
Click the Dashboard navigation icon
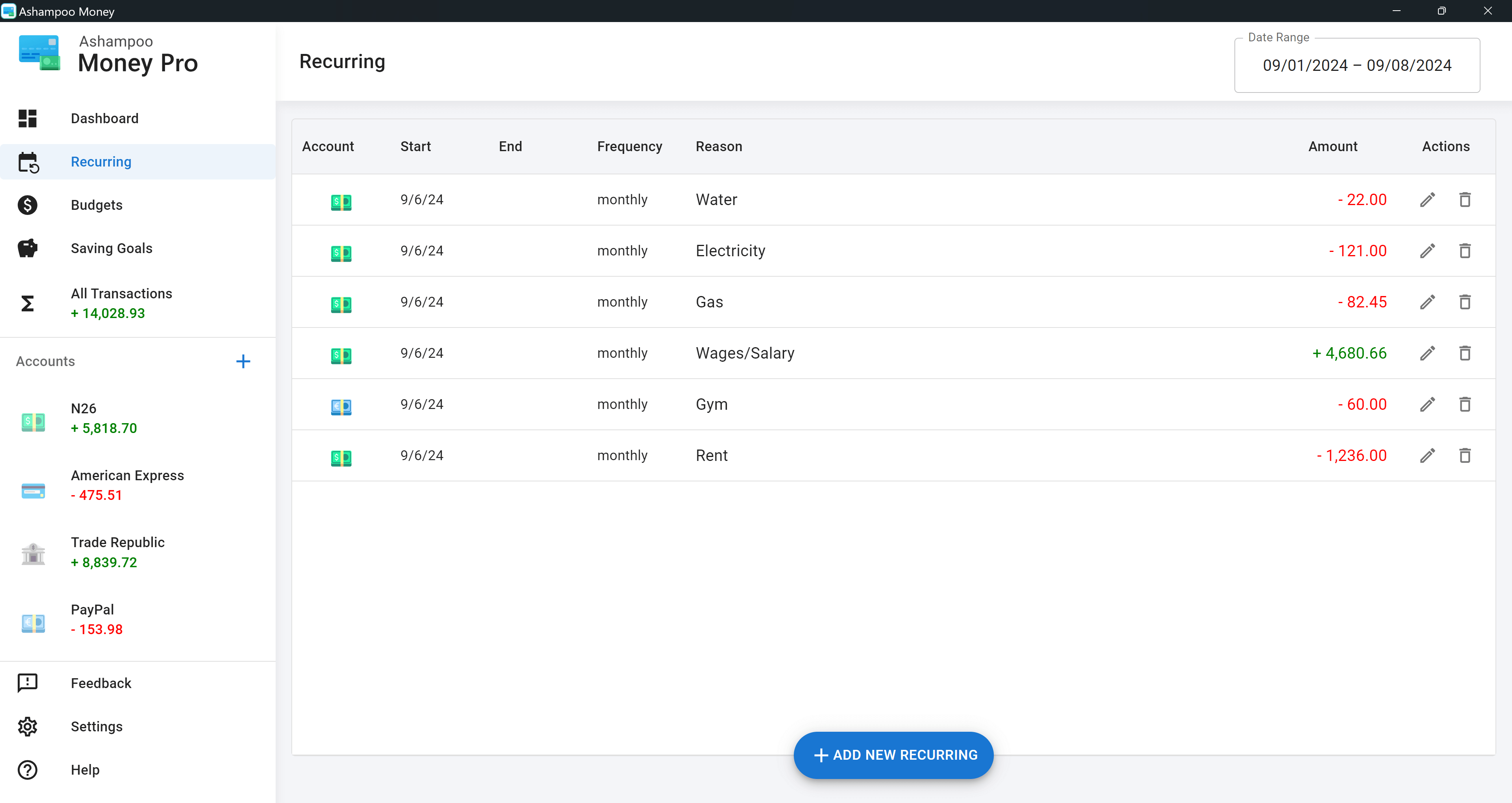27,118
